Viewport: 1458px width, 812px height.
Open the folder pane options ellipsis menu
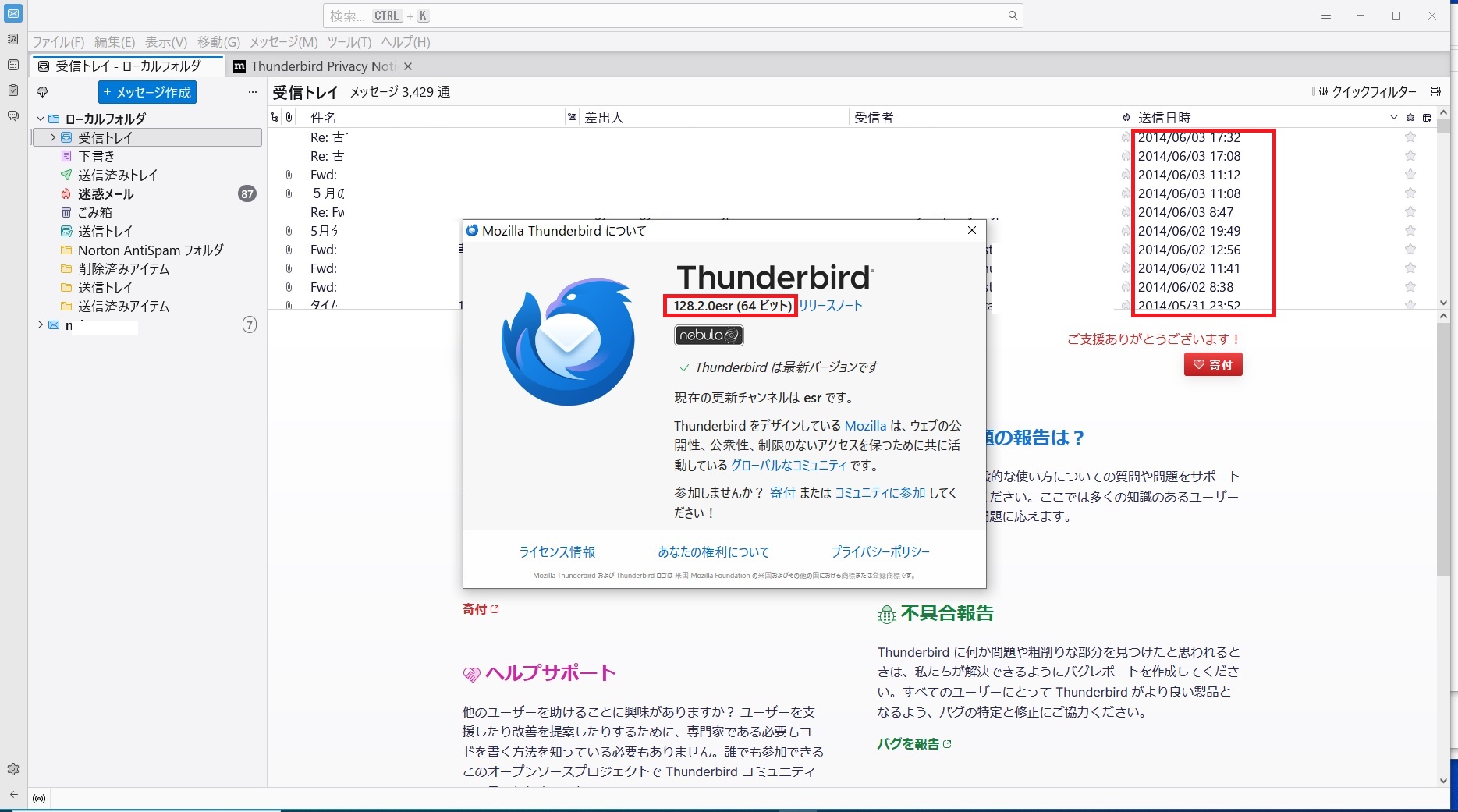[252, 92]
